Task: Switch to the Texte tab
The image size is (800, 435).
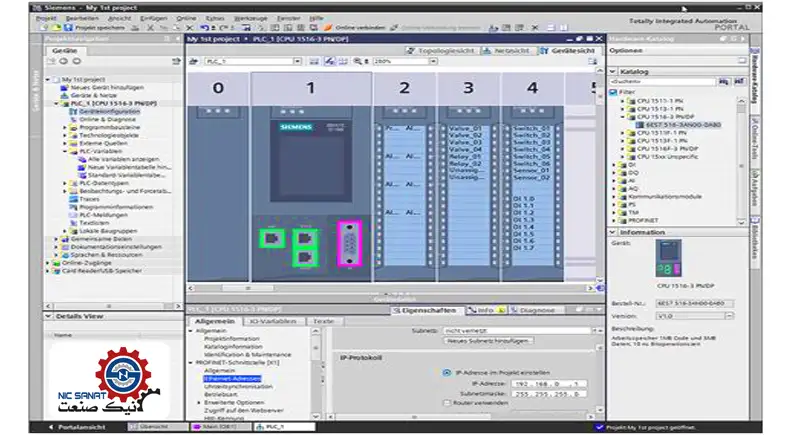Action: [x=323, y=321]
